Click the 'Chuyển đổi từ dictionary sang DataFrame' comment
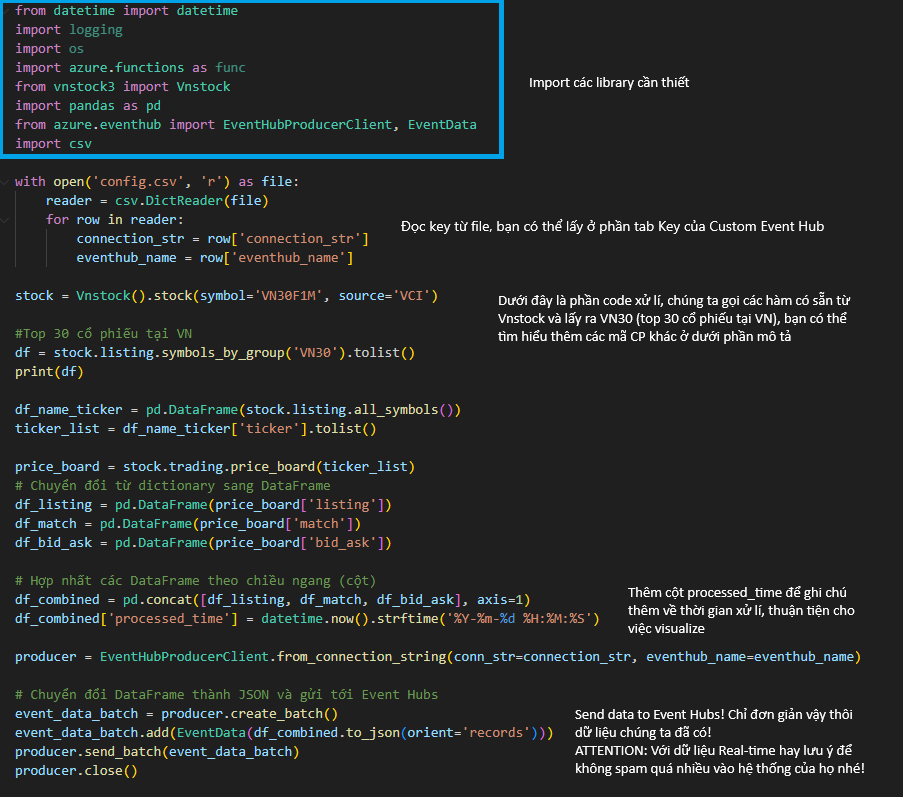Screen dimensions: 903x797 point(173,485)
